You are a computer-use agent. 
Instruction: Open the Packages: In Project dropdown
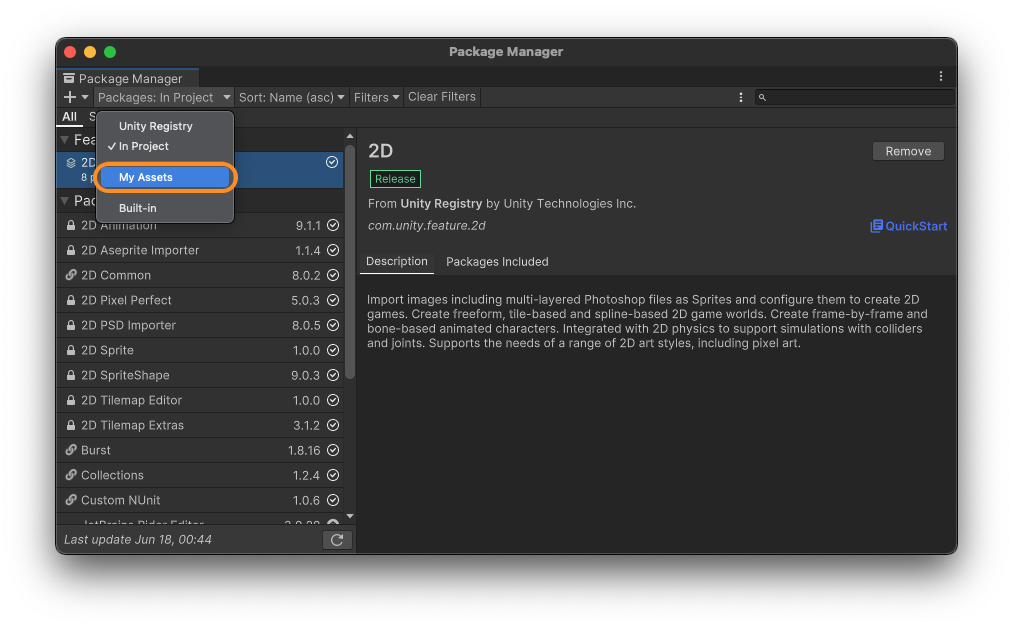coord(164,97)
